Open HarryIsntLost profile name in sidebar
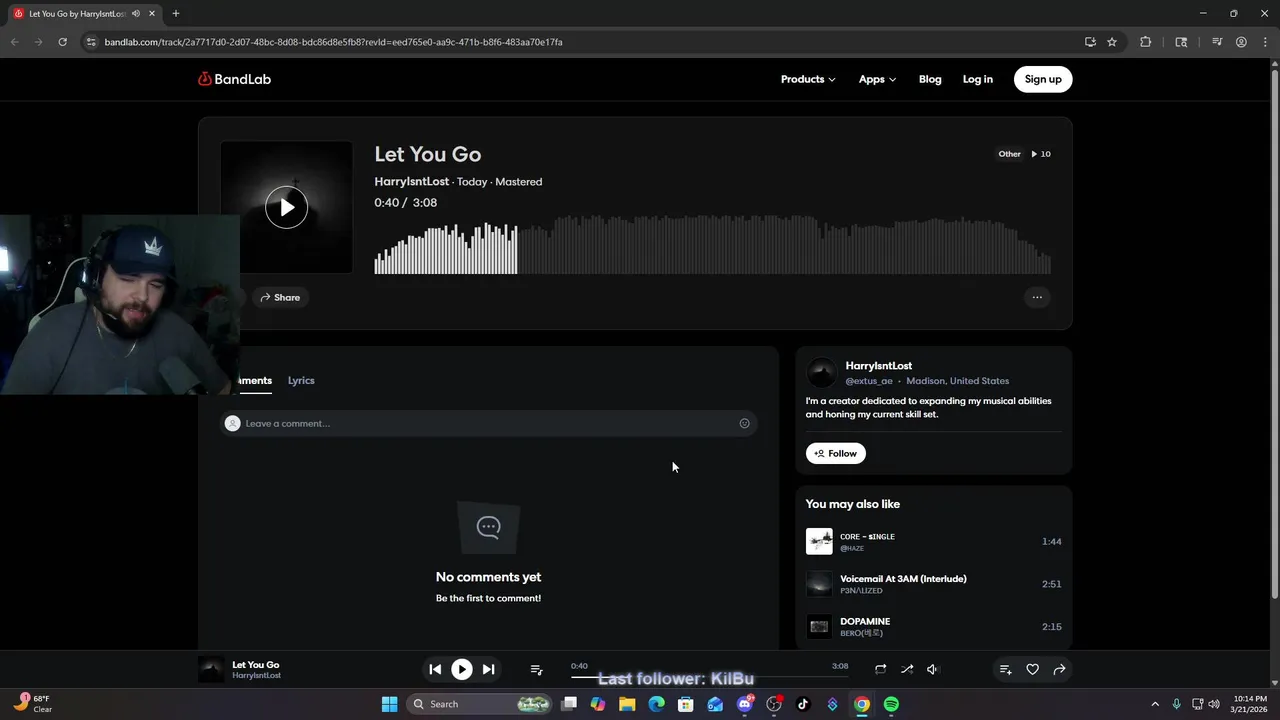This screenshot has height=720, width=1280. coord(879,366)
